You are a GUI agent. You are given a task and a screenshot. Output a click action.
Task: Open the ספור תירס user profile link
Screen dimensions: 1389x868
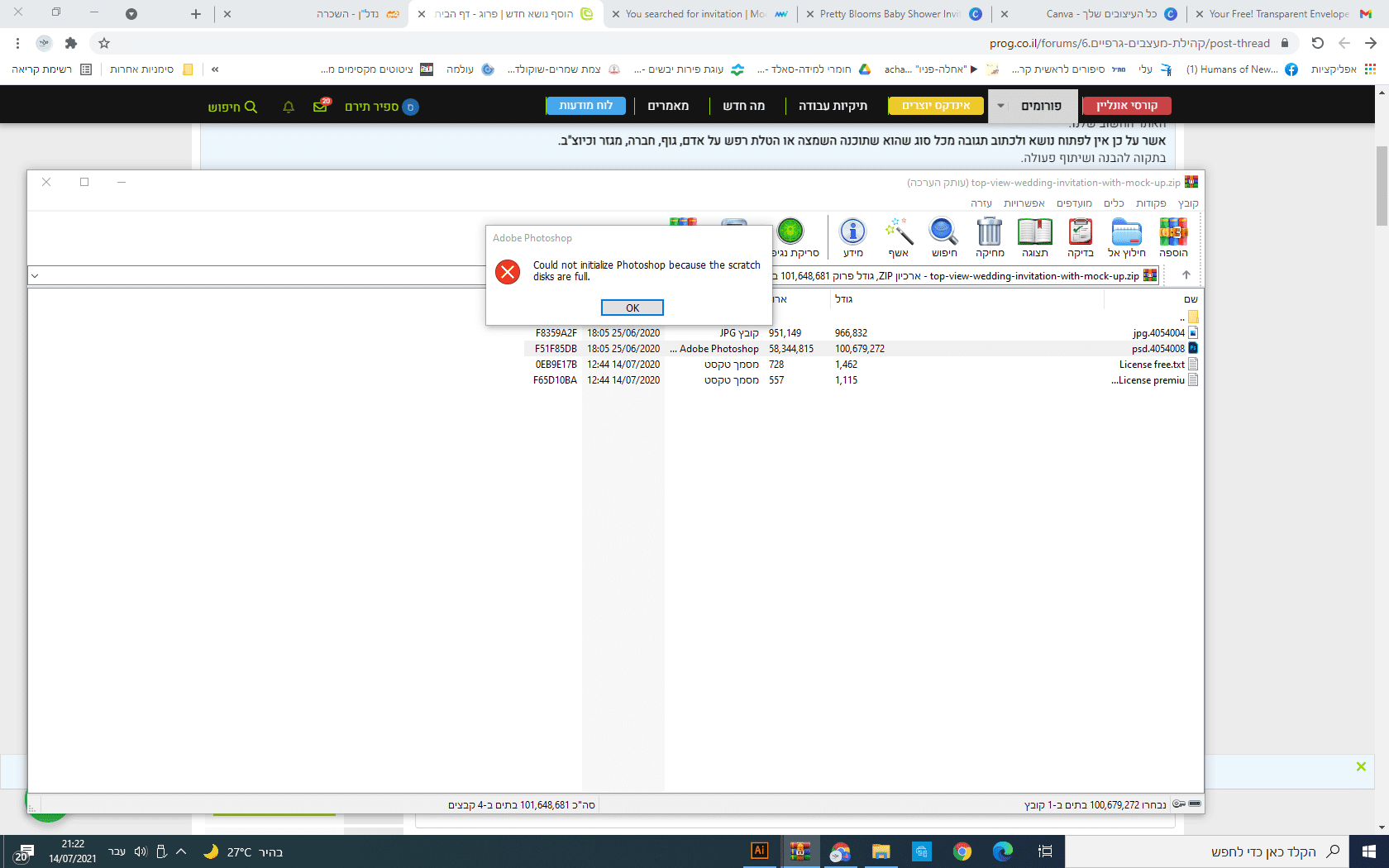381,107
